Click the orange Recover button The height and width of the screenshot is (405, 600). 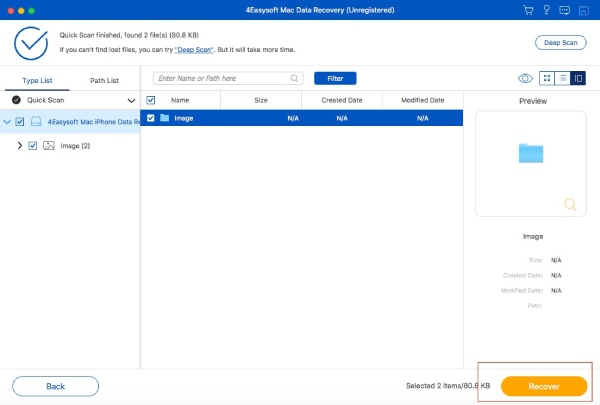coord(544,386)
